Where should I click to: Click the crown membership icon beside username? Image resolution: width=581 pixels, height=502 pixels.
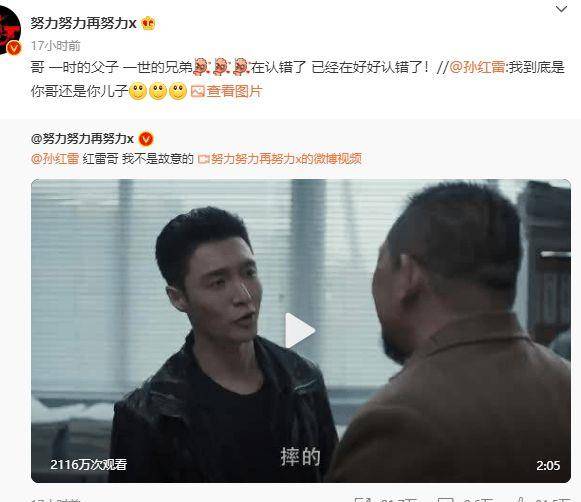point(148,23)
